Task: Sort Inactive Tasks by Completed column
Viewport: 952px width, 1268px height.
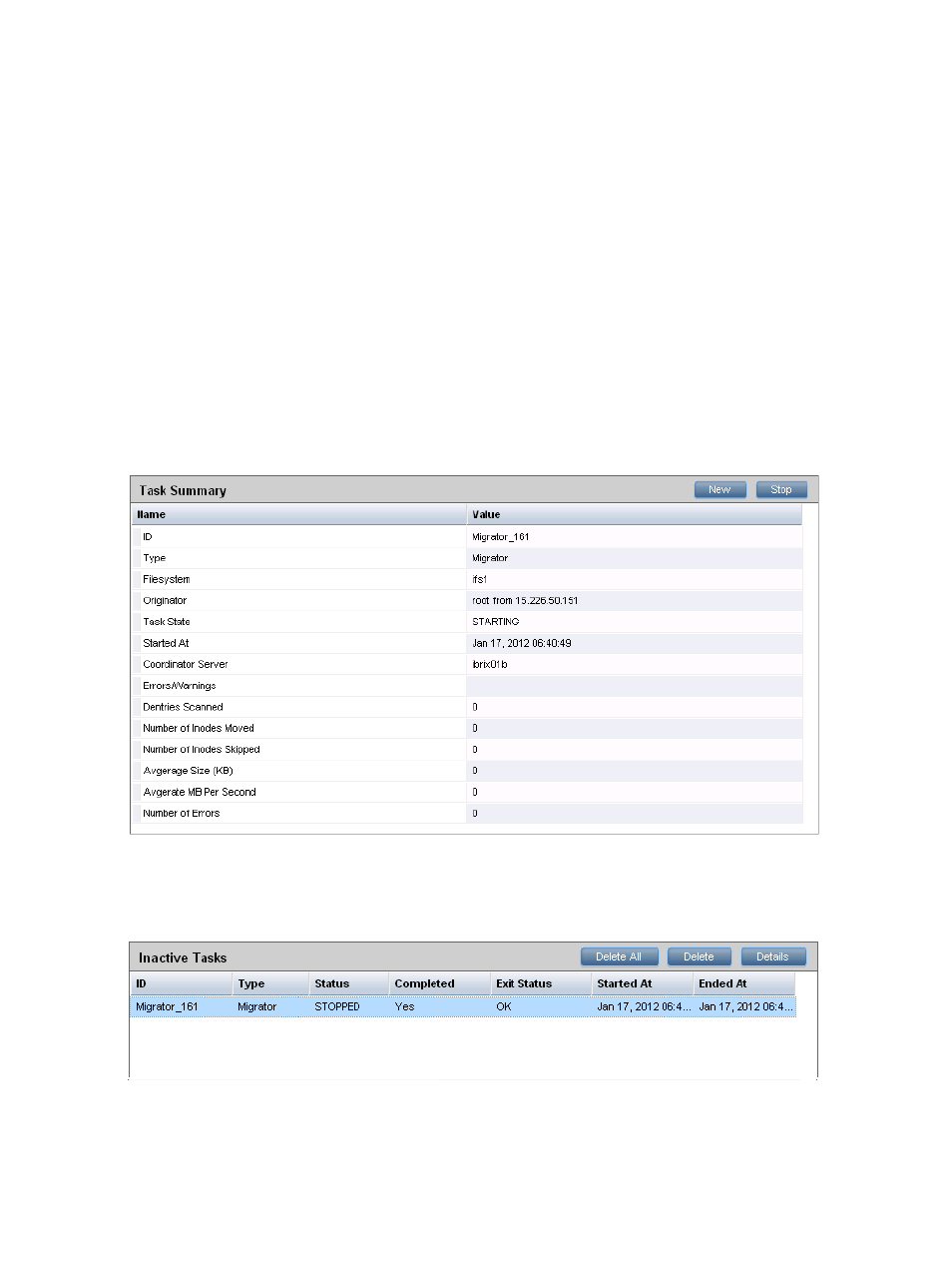Action: (439, 983)
